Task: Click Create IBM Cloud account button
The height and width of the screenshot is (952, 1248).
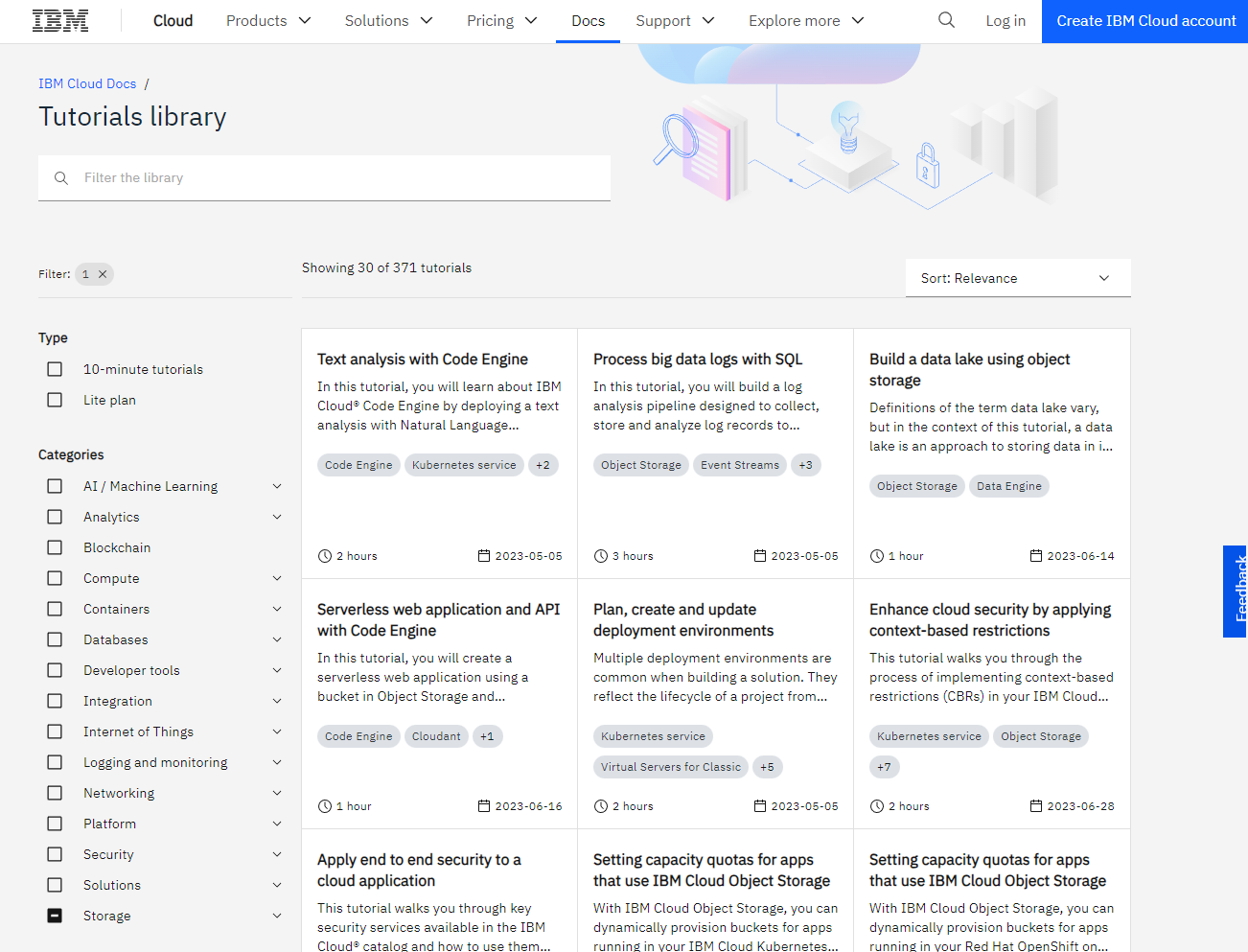Action: pyautogui.click(x=1145, y=21)
